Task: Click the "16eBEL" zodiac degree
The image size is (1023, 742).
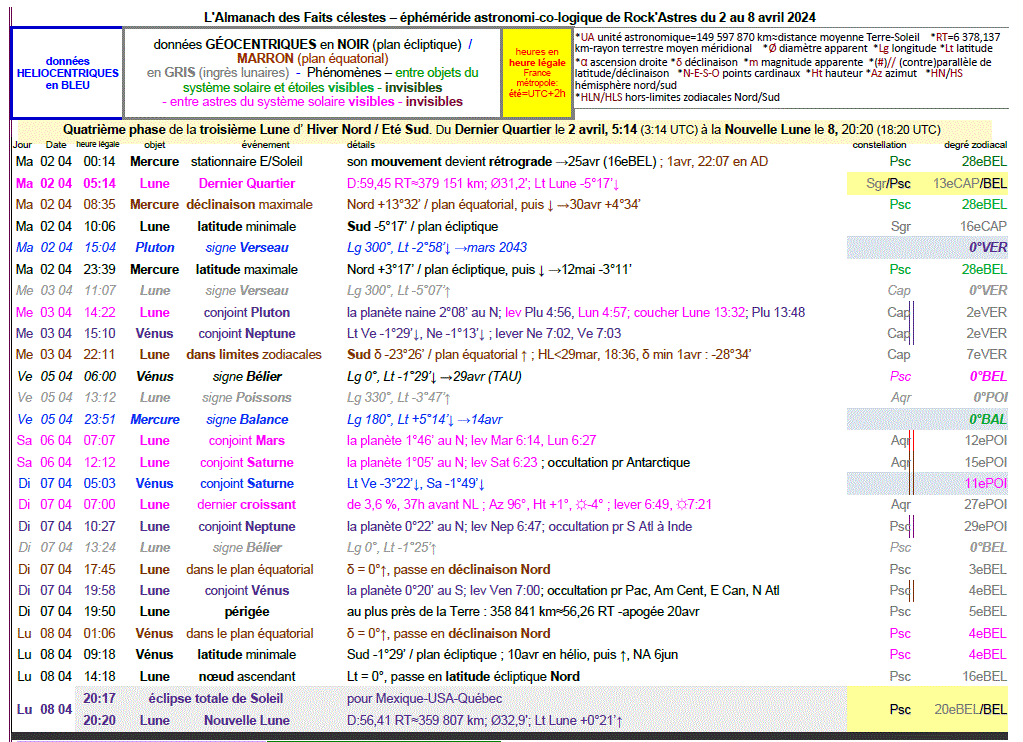Action: pyautogui.click(x=985, y=677)
